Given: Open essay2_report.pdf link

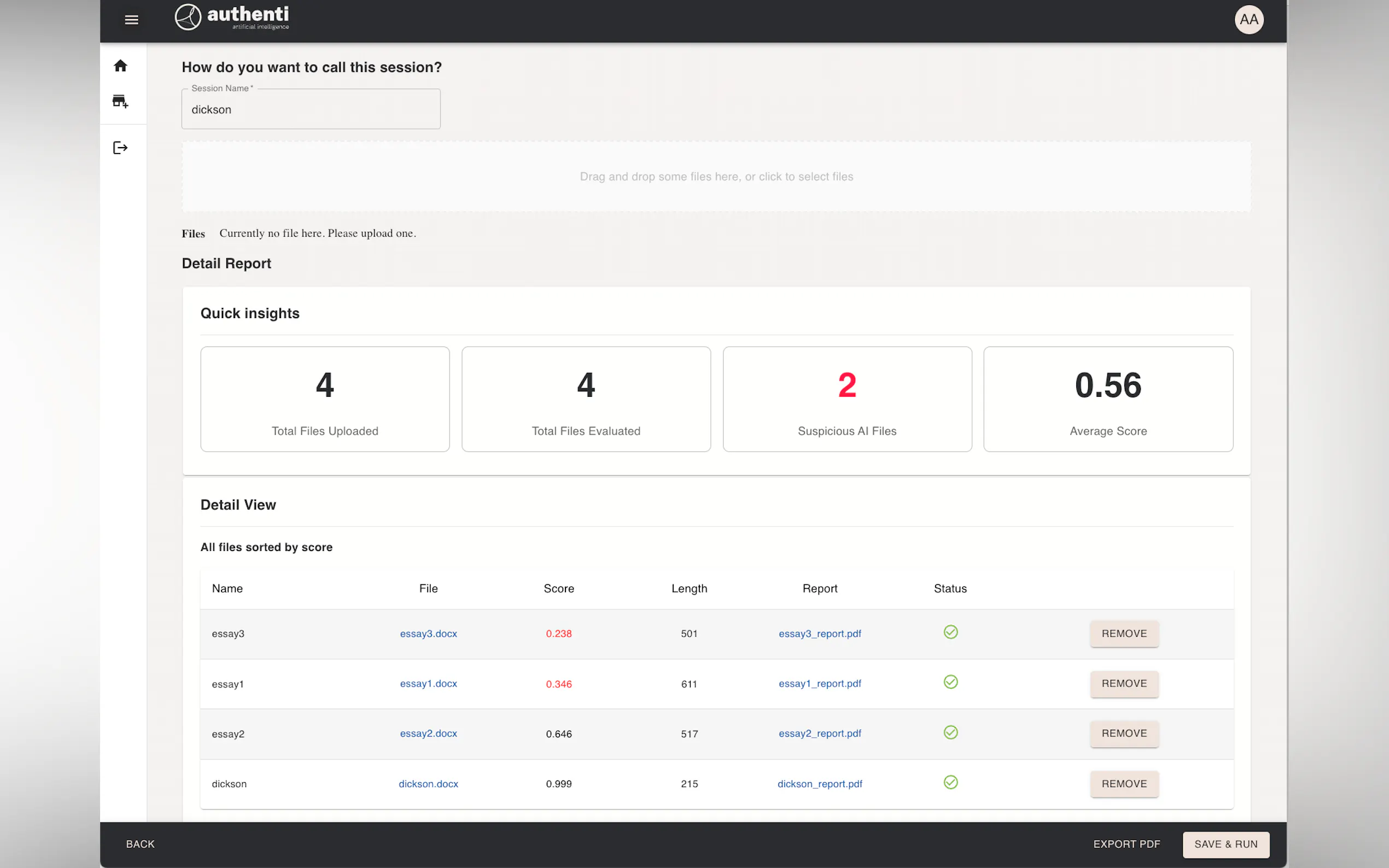Looking at the screenshot, I should tap(819, 733).
